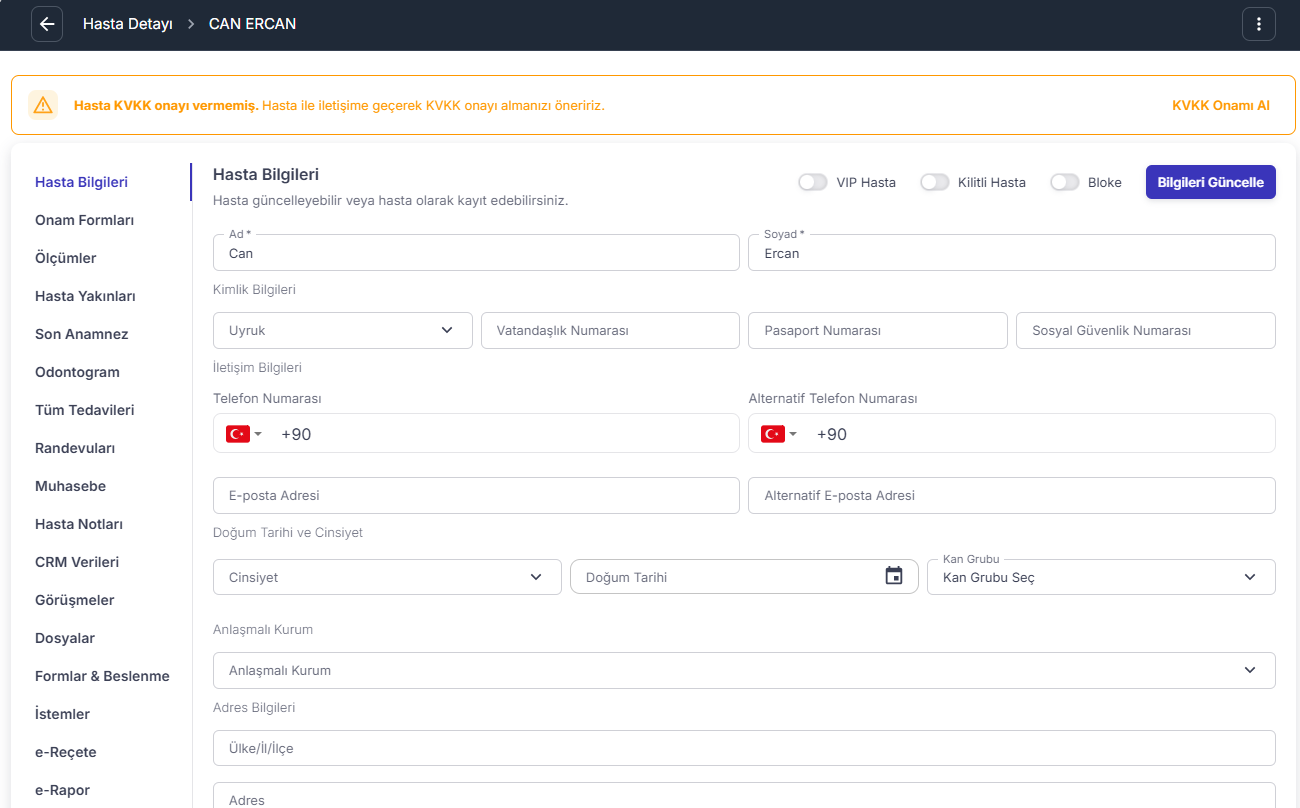The image size is (1300, 808).
Task: Go to CRM Verileri
Action: click(77, 562)
